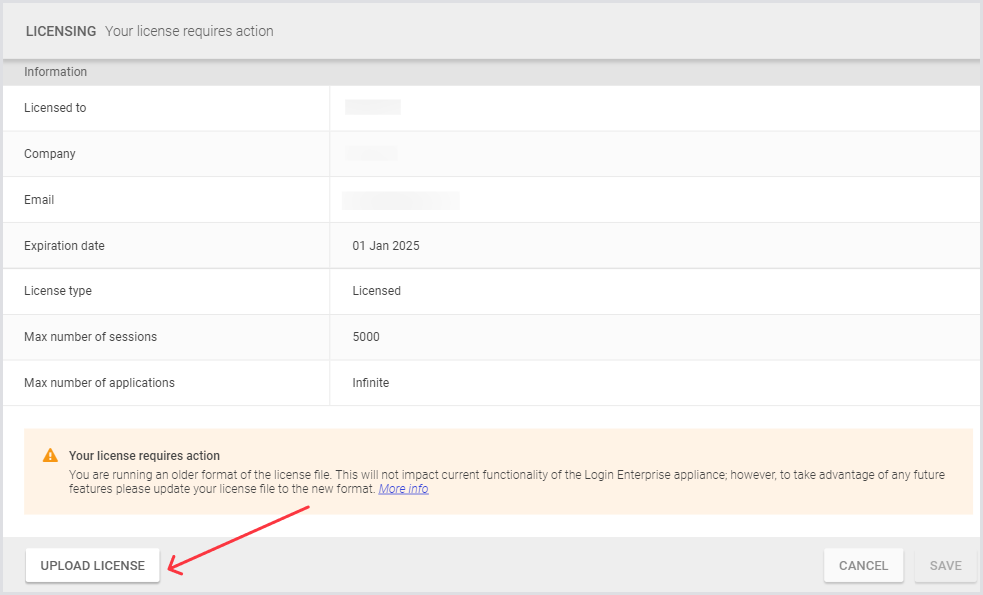
Task: Click the UPLOAD LICENSE button
Action: coord(92,565)
